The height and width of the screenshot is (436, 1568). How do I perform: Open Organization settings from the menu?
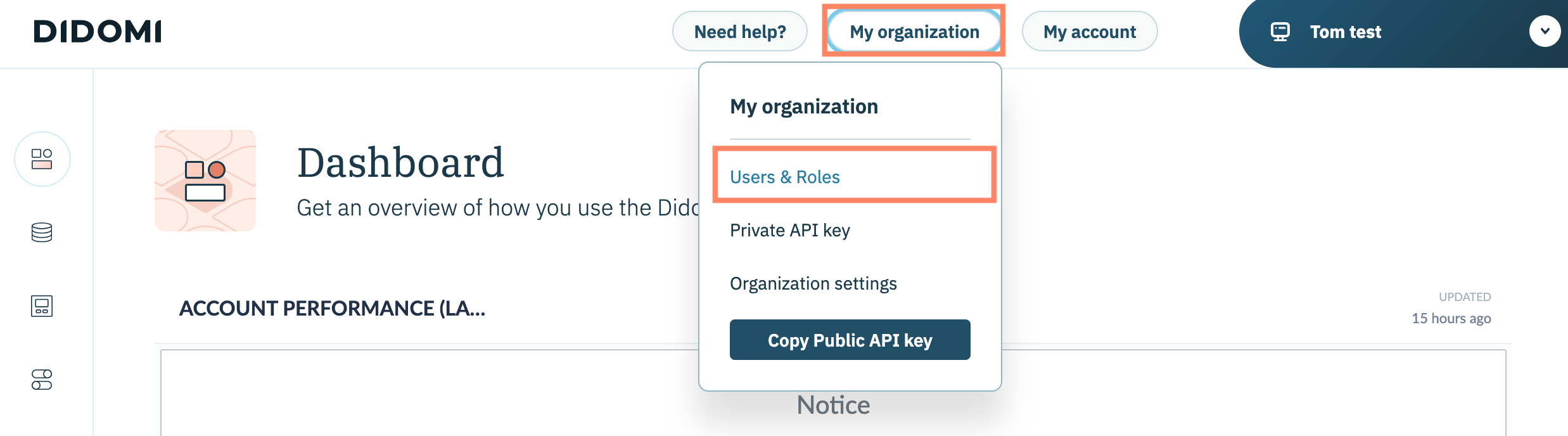[x=813, y=283]
